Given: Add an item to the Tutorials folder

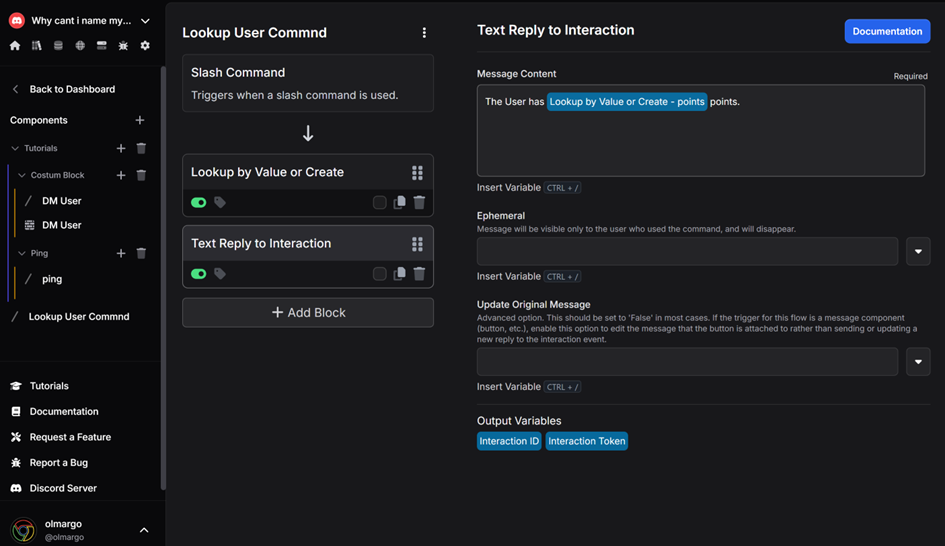Looking at the screenshot, I should coord(121,148).
